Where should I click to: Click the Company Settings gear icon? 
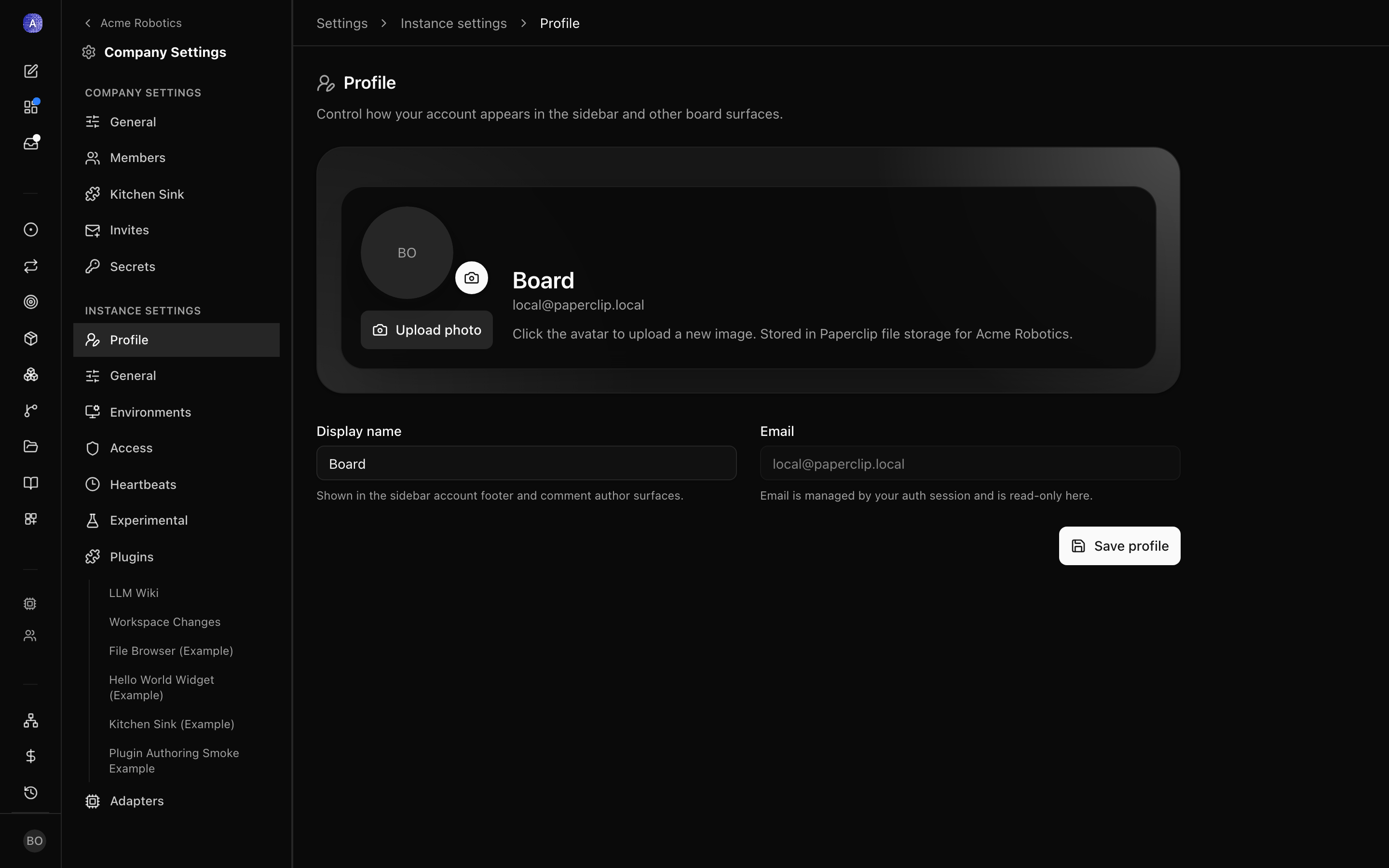tap(88, 52)
